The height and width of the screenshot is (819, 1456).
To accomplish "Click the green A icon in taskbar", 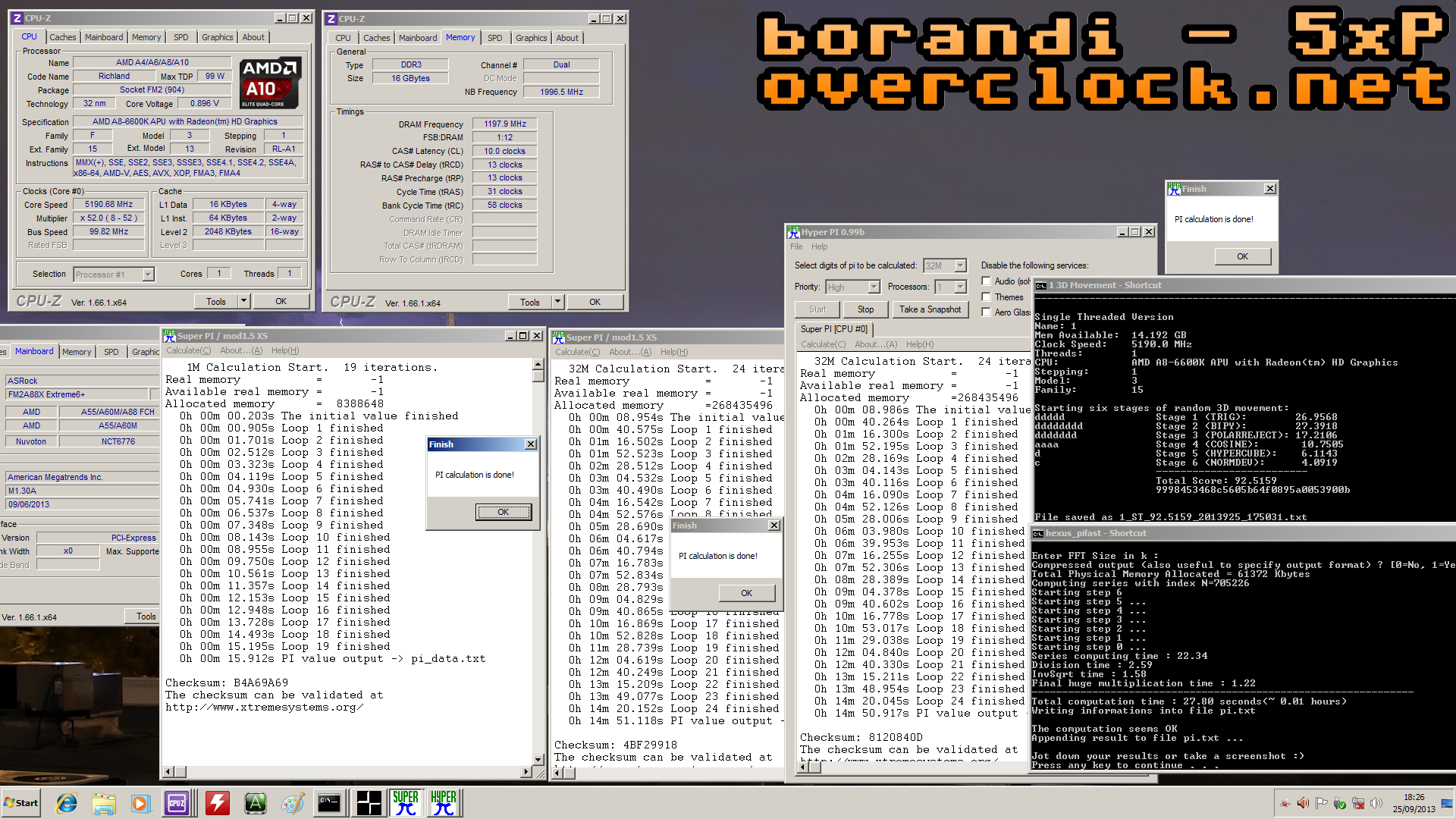I will (x=255, y=802).
